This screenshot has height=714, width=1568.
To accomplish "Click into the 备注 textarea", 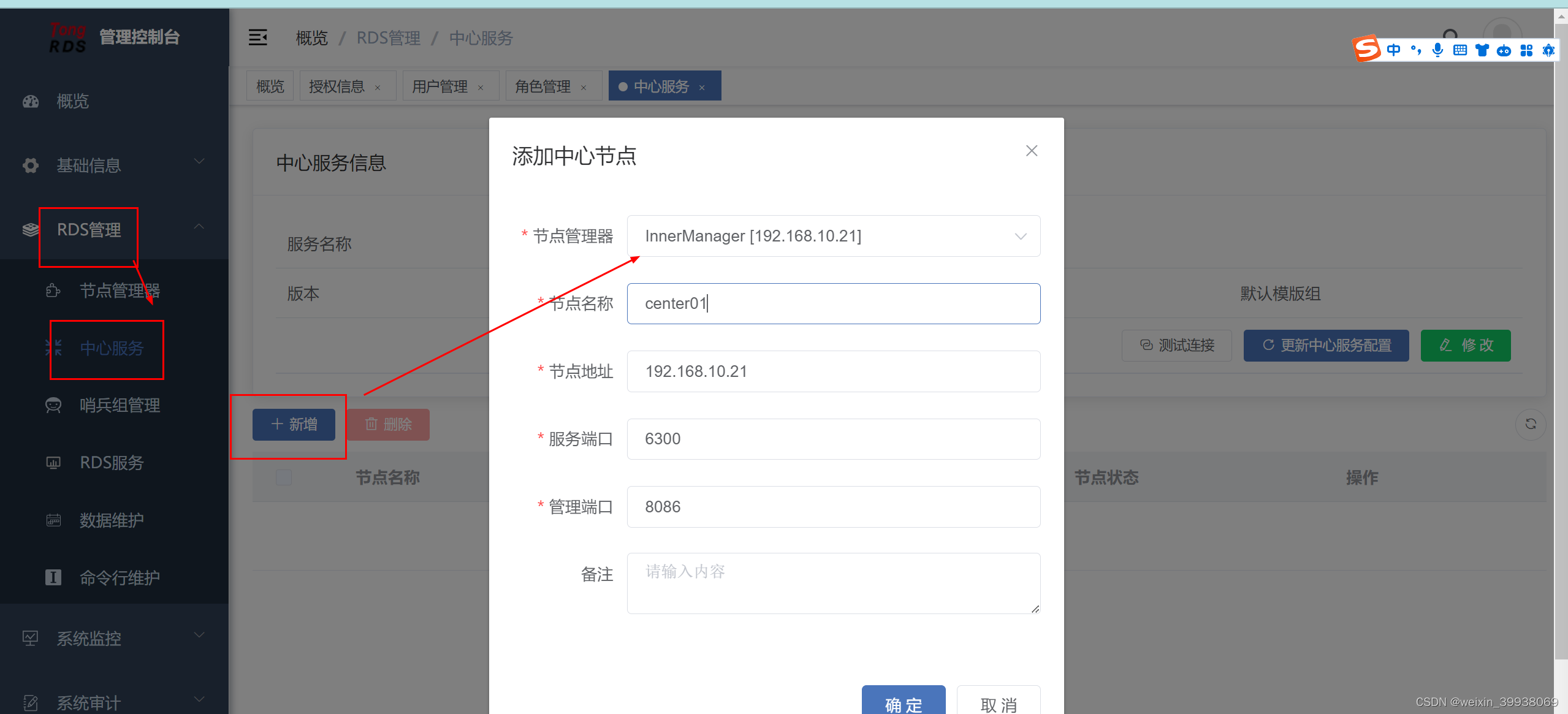I will click(833, 583).
